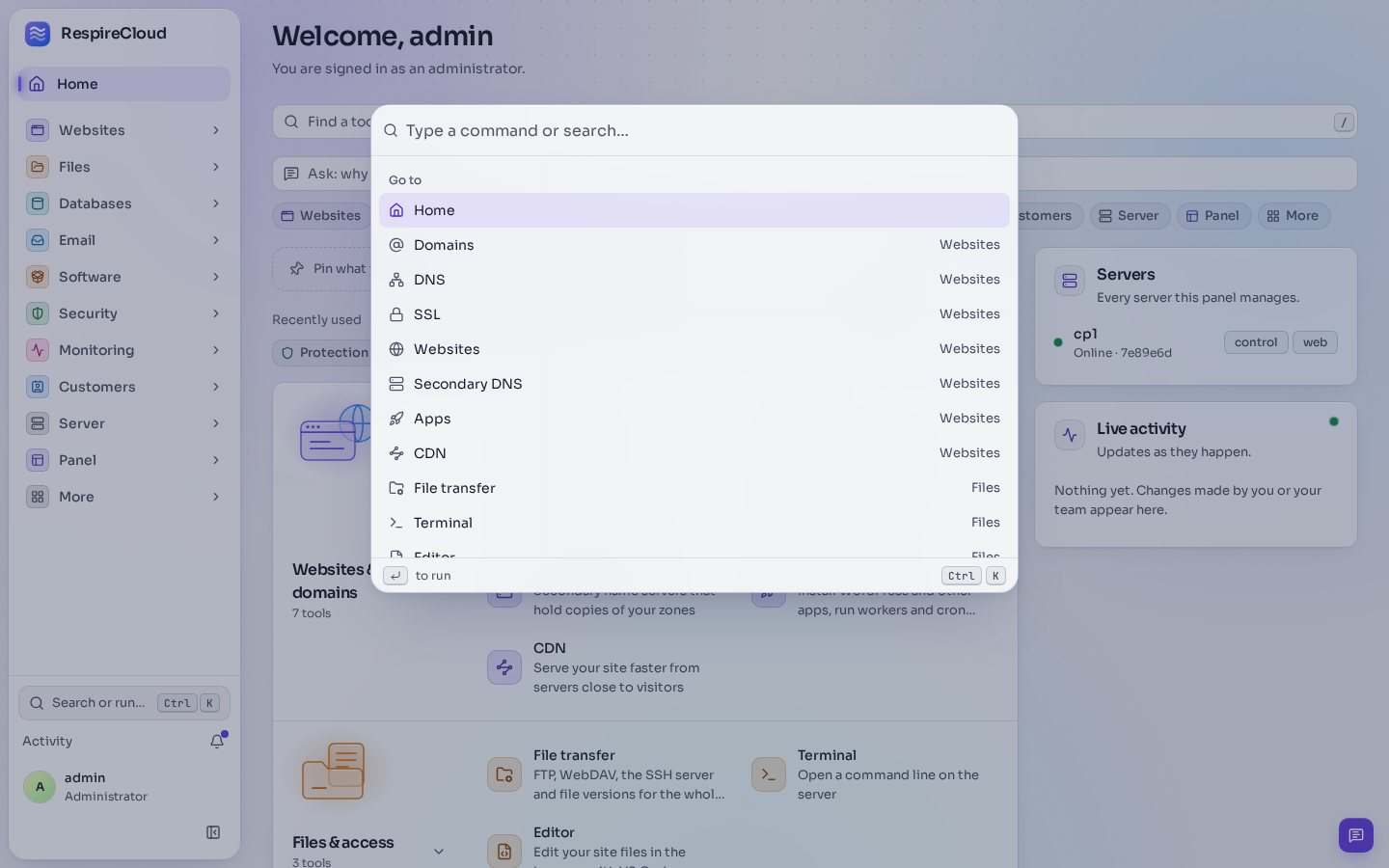Image resolution: width=1389 pixels, height=868 pixels.
Task: Collapse the sidebar with the panel icon
Action: (213, 832)
